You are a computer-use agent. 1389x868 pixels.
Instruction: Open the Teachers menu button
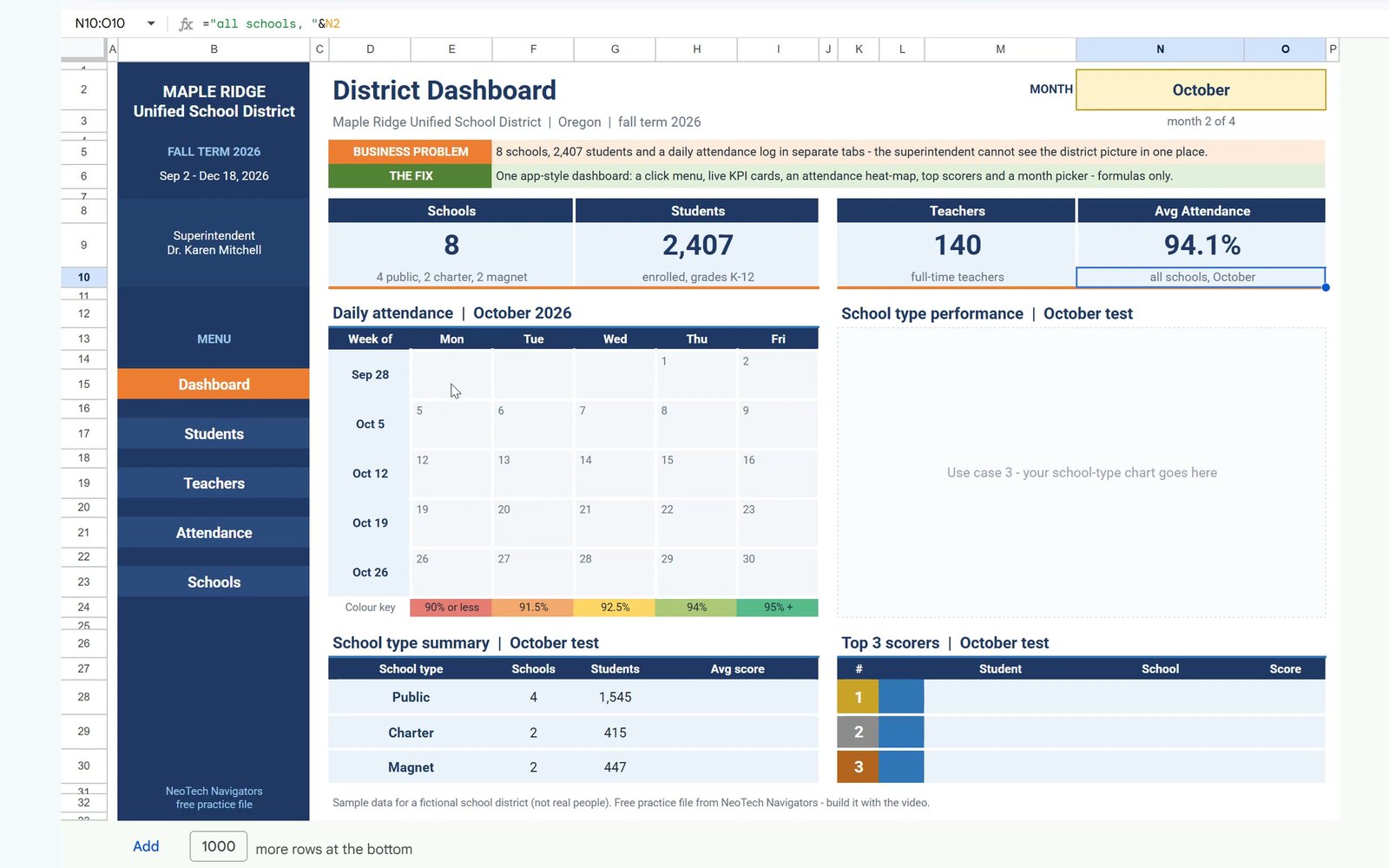pyautogui.click(x=214, y=483)
